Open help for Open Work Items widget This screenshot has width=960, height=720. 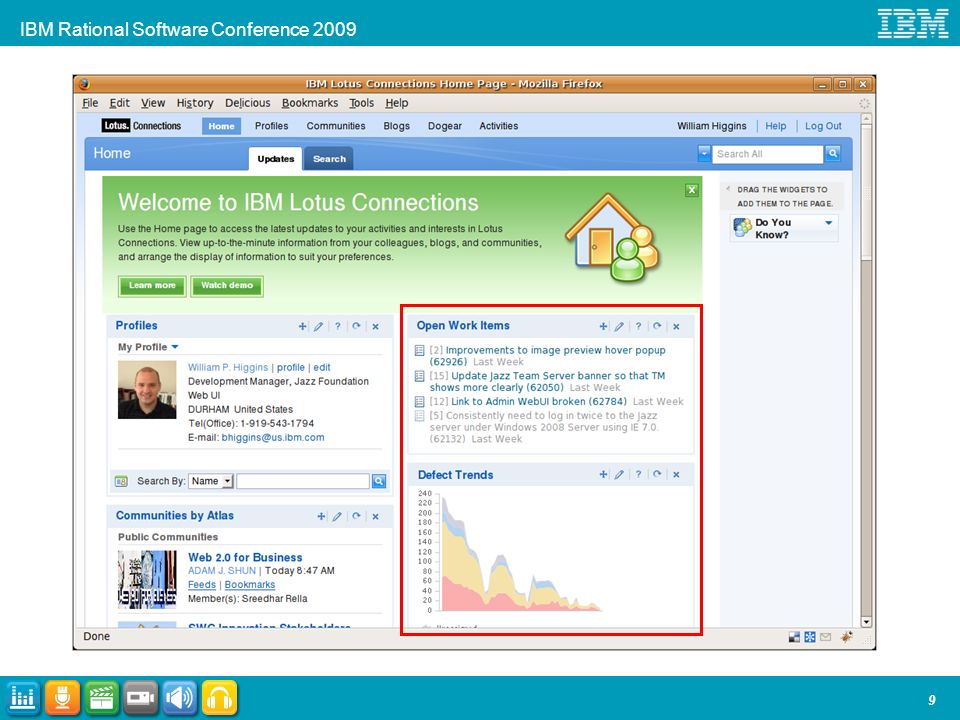tap(638, 326)
